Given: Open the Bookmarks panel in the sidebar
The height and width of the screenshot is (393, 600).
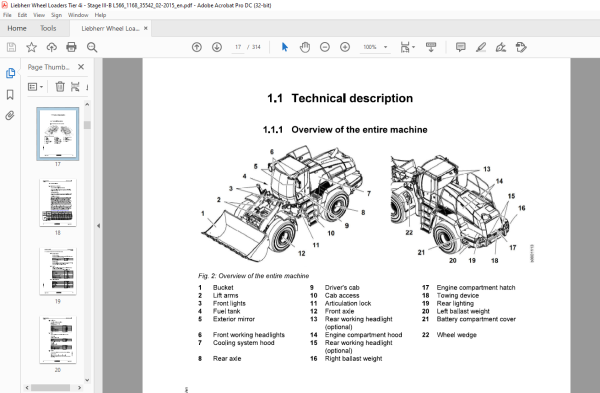Looking at the screenshot, I should [x=10, y=95].
